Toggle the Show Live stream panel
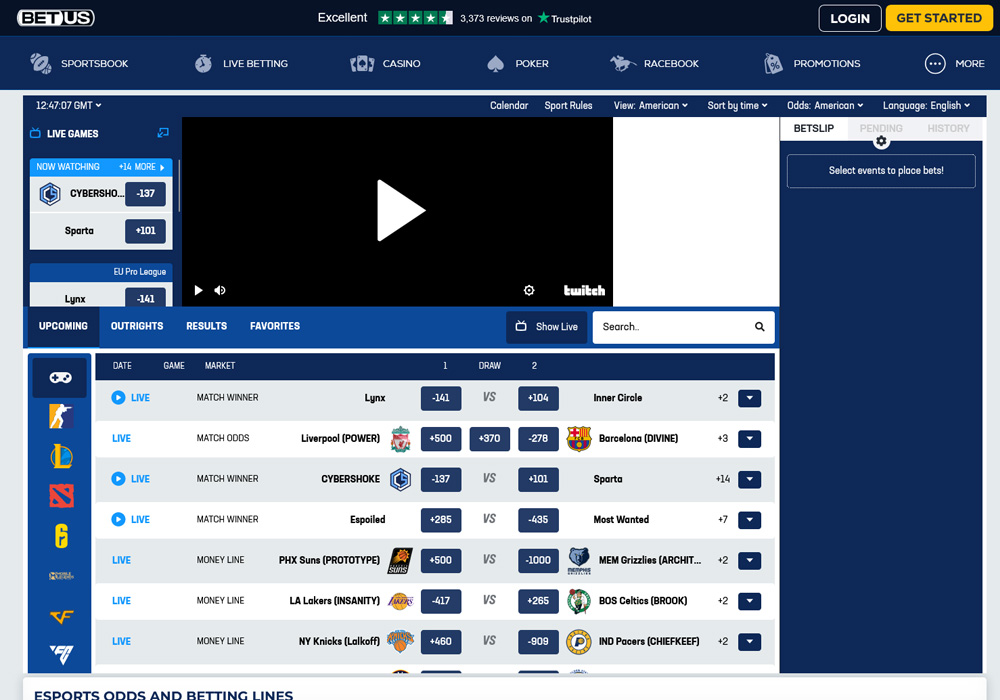 tap(546, 326)
